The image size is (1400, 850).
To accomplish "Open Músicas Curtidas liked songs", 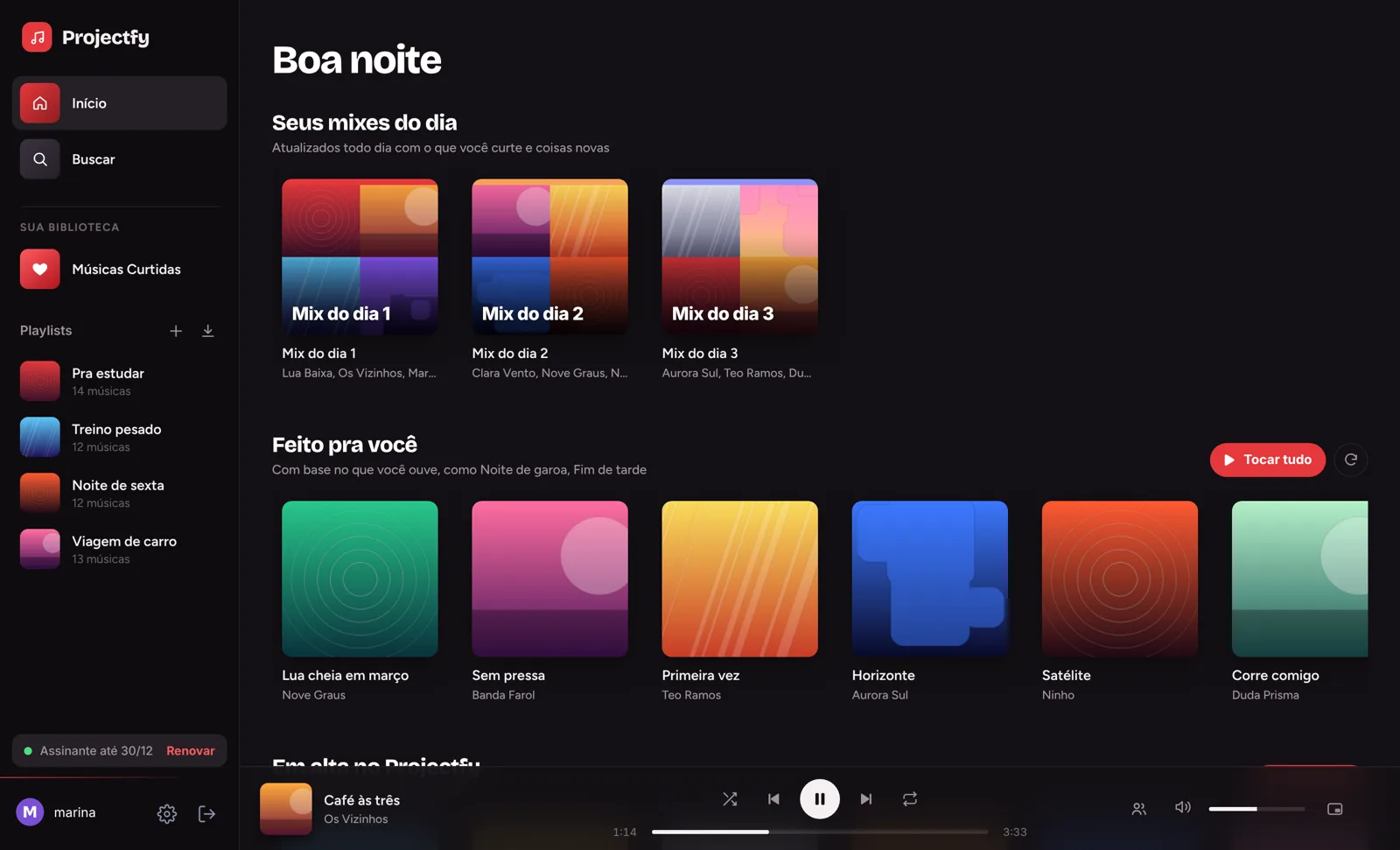I will pyautogui.click(x=119, y=269).
